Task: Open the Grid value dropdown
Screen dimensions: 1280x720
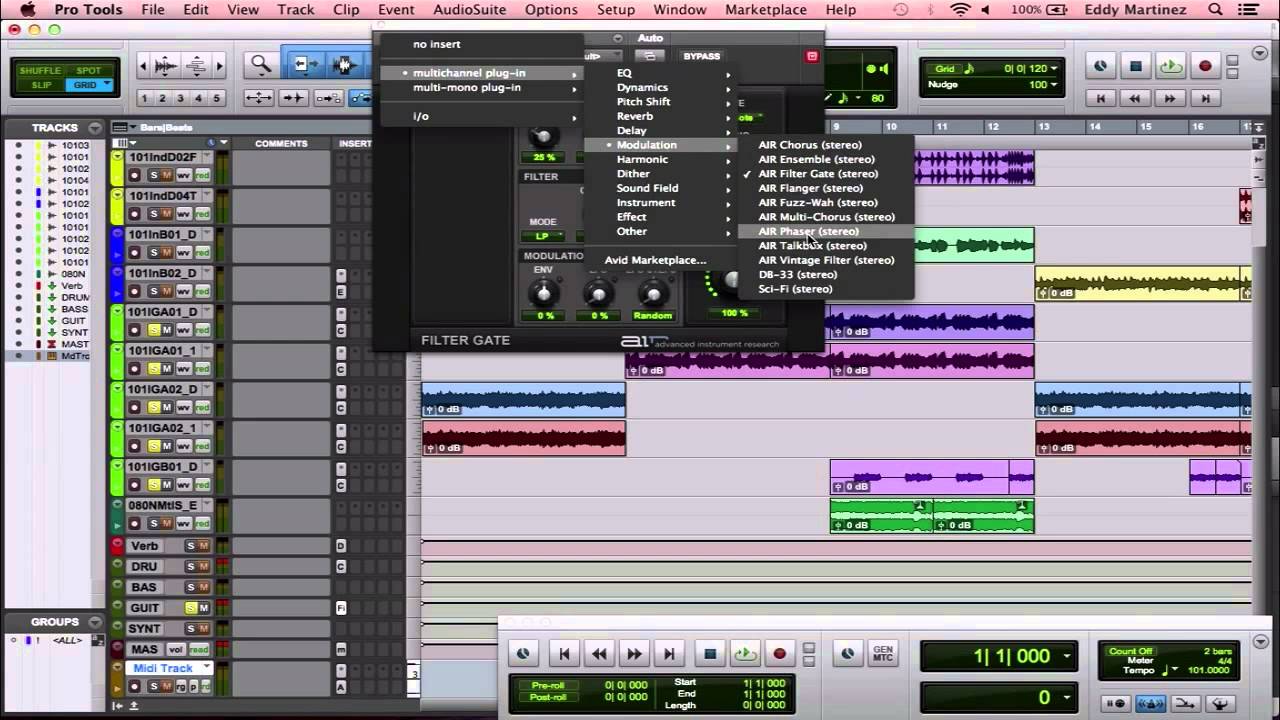Action: click(1055, 69)
